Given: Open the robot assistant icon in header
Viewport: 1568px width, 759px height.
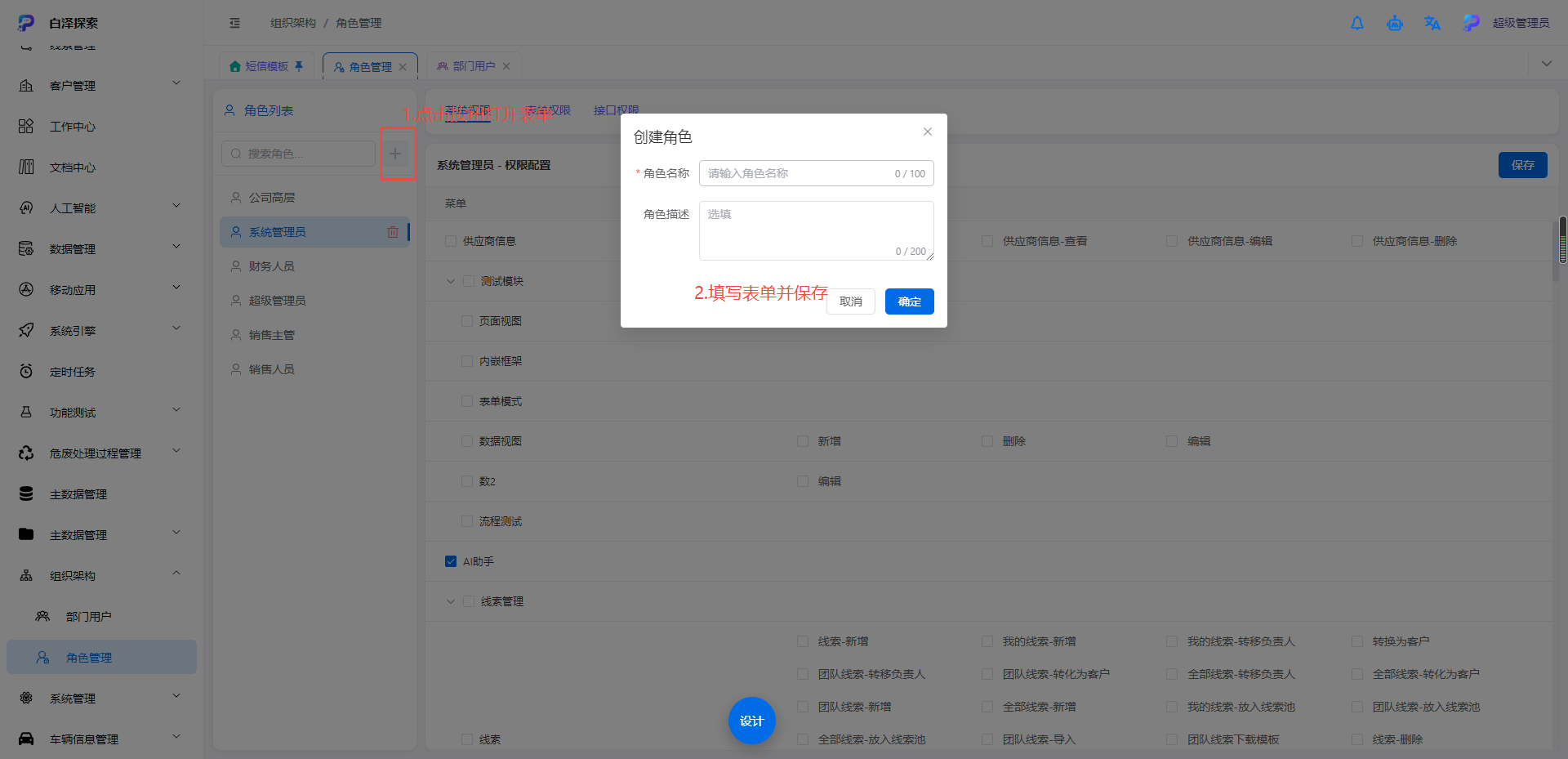Looking at the screenshot, I should pyautogui.click(x=1394, y=23).
